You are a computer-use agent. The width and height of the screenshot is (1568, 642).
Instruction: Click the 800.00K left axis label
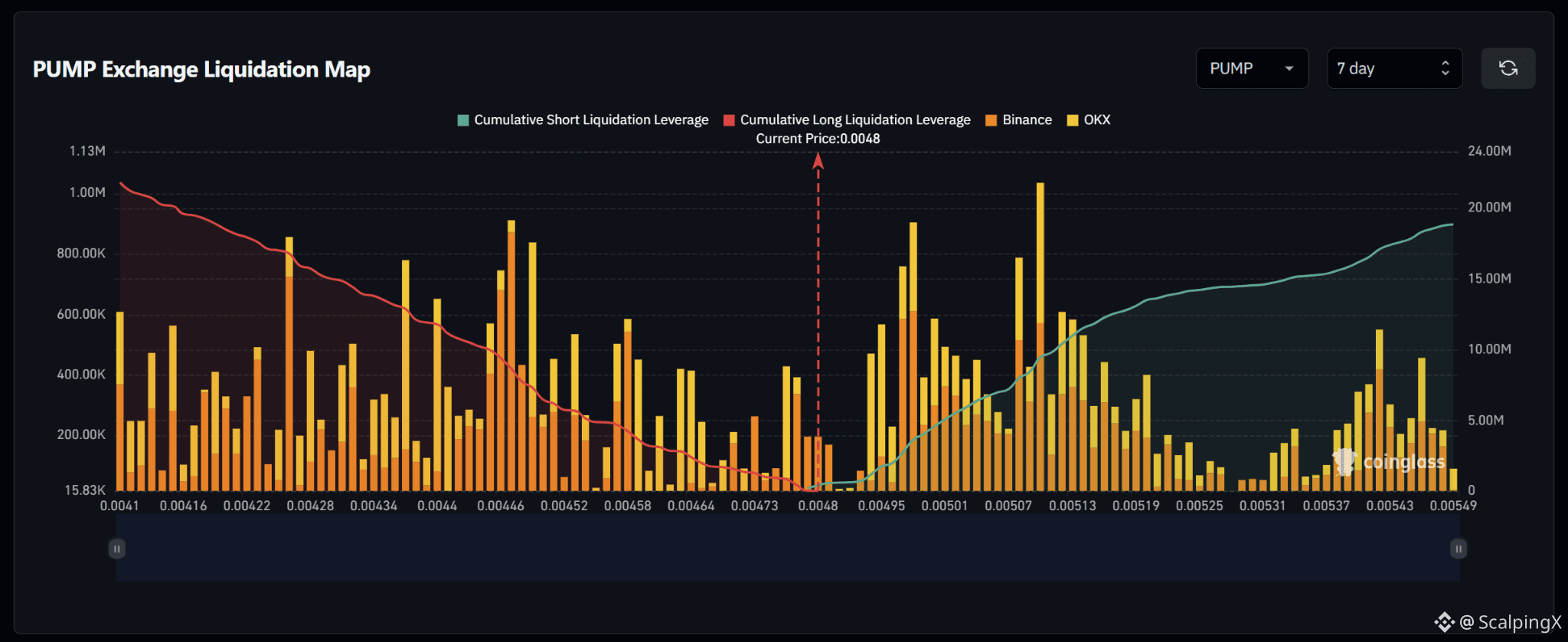click(81, 254)
